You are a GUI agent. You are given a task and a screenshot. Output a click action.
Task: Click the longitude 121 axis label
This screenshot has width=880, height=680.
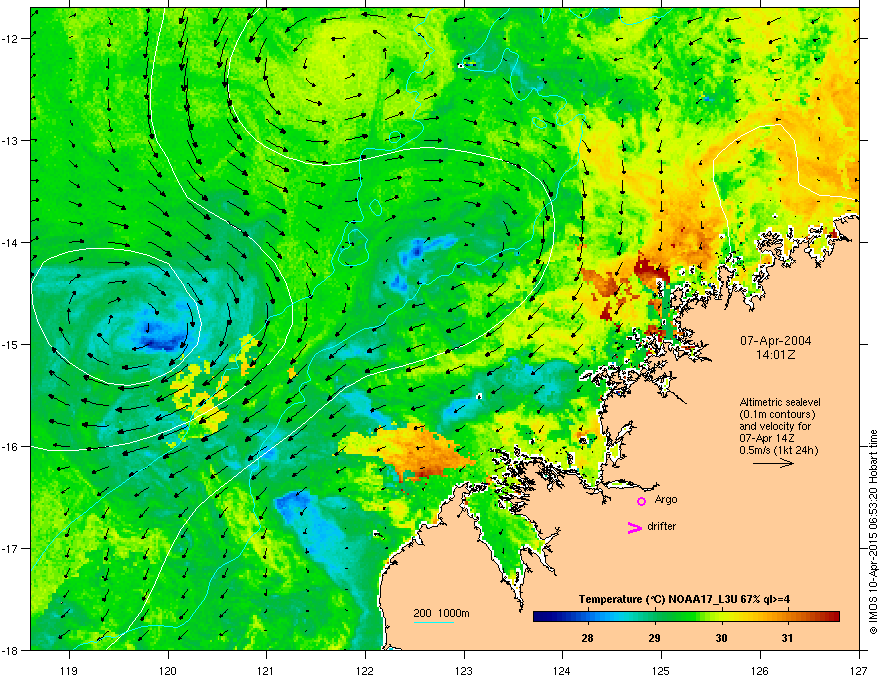point(266,670)
